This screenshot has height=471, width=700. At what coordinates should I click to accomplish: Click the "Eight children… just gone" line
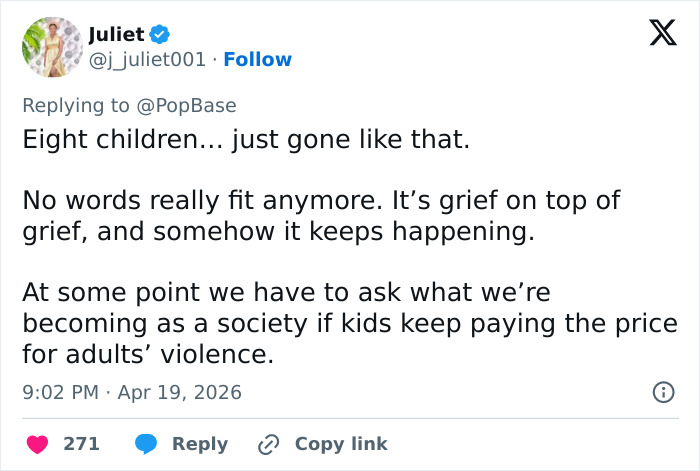[246, 139]
